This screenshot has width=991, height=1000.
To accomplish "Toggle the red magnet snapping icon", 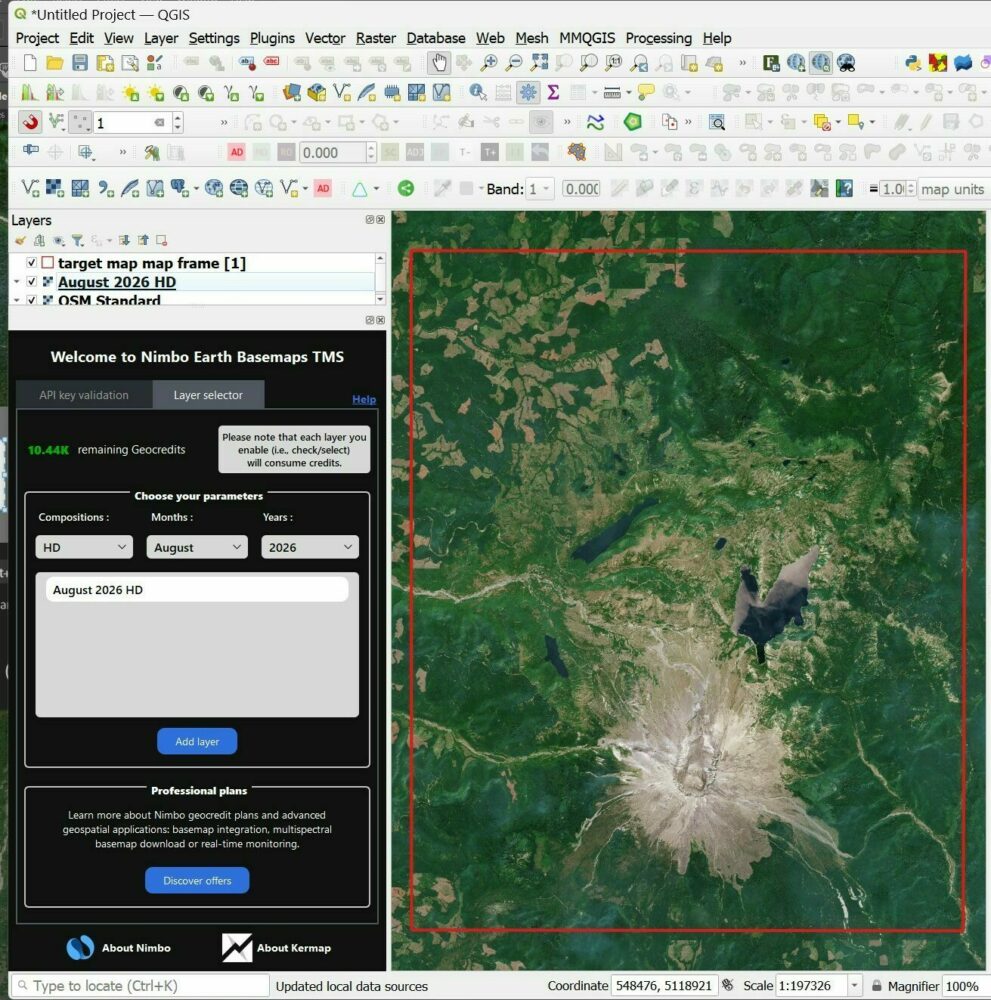I will pyautogui.click(x=30, y=122).
